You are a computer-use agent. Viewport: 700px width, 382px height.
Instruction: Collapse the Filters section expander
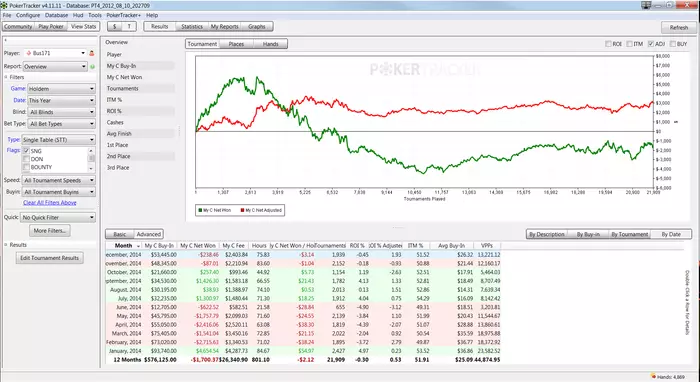[x=6, y=77]
